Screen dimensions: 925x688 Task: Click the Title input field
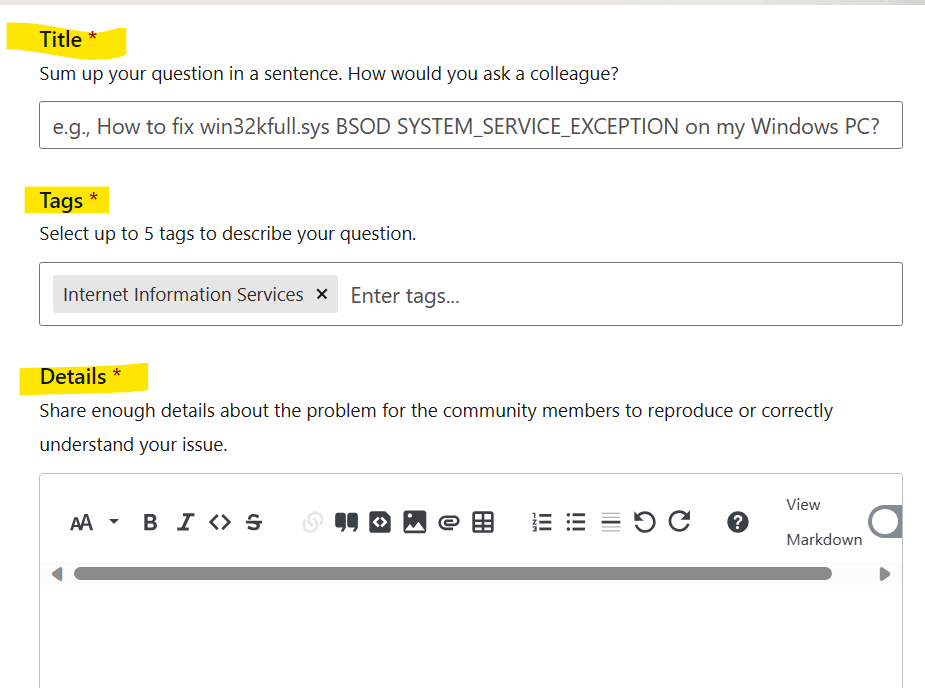coord(471,126)
